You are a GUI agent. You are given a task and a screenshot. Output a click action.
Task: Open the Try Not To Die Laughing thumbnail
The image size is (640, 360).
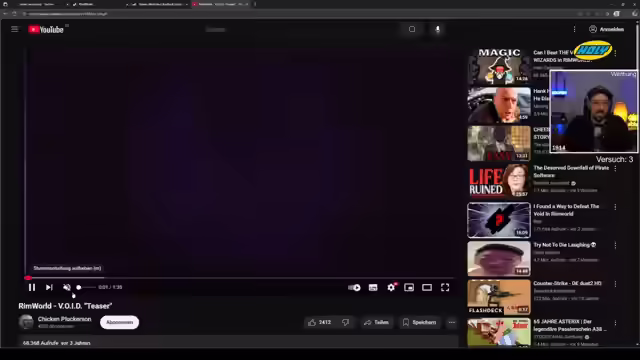[499, 258]
